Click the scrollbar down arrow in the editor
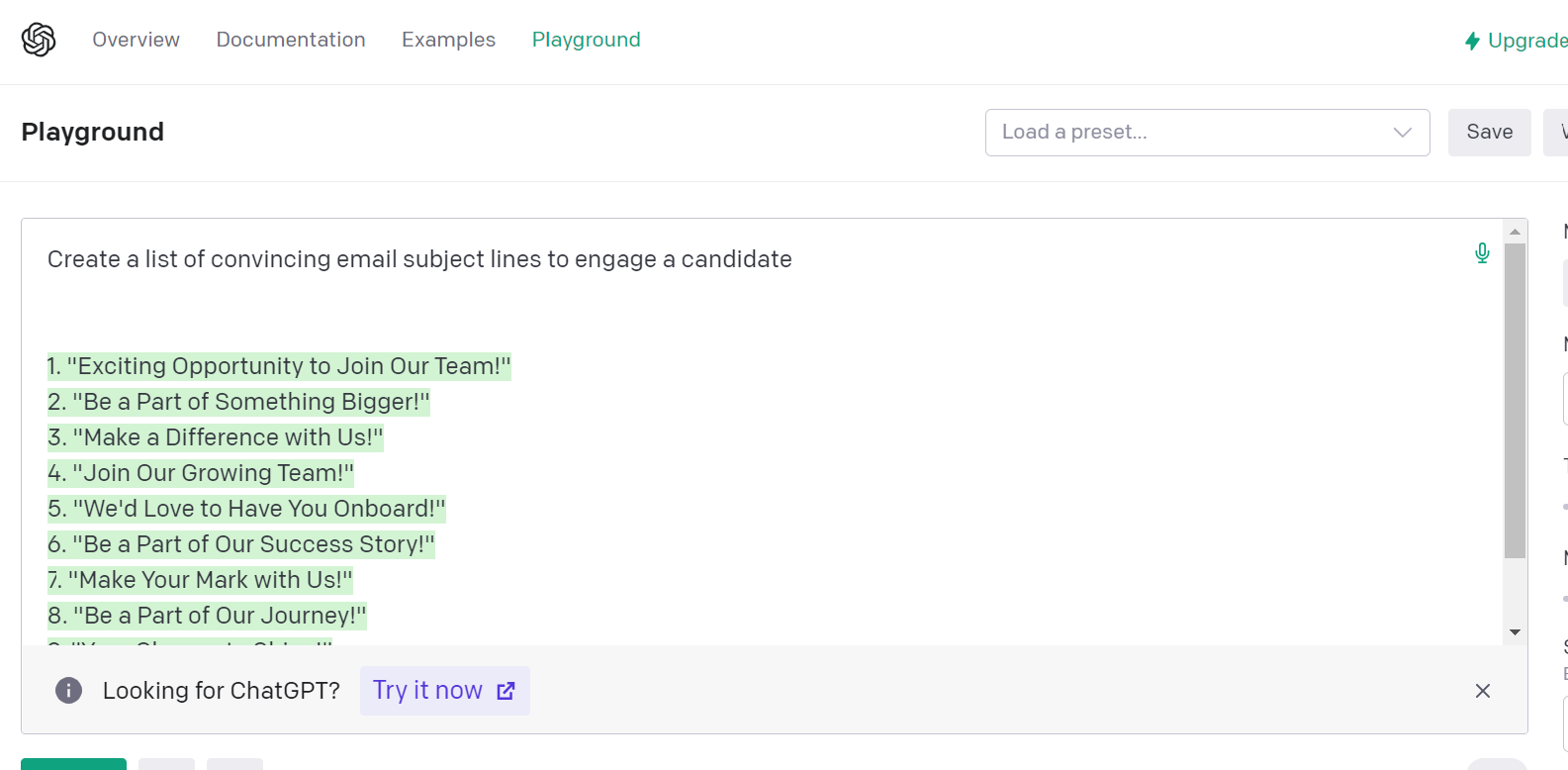Image resolution: width=1568 pixels, height=770 pixels. 1515,632
